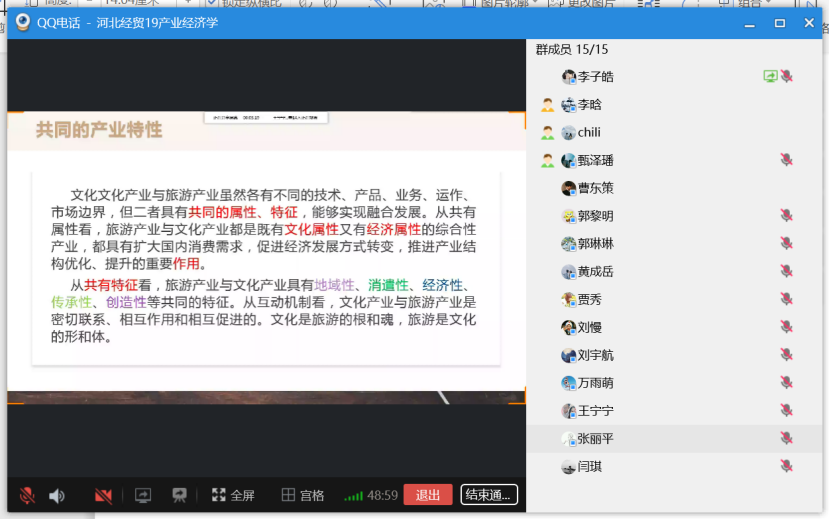Image resolution: width=830 pixels, height=520 pixels.
Task: Click 张丽平's muted microphone icon
Action: pyautogui.click(x=787, y=439)
